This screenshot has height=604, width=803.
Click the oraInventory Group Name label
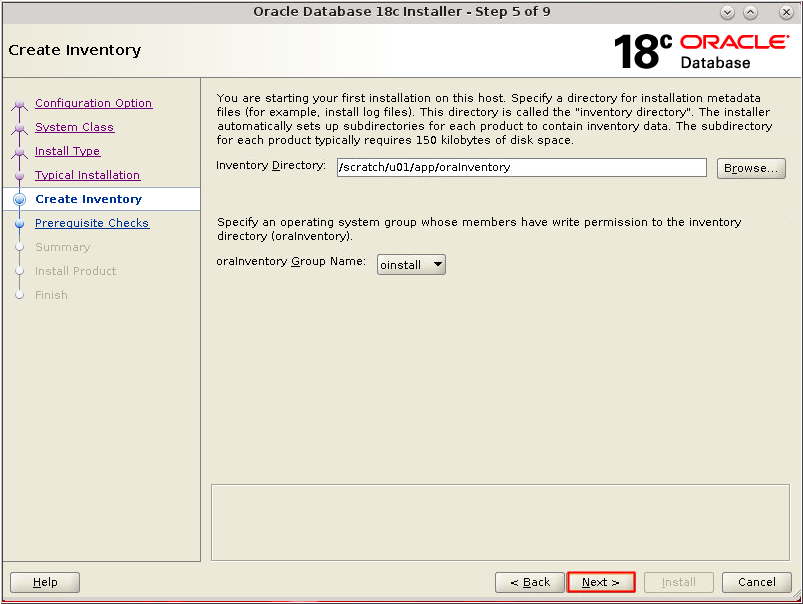(291, 261)
